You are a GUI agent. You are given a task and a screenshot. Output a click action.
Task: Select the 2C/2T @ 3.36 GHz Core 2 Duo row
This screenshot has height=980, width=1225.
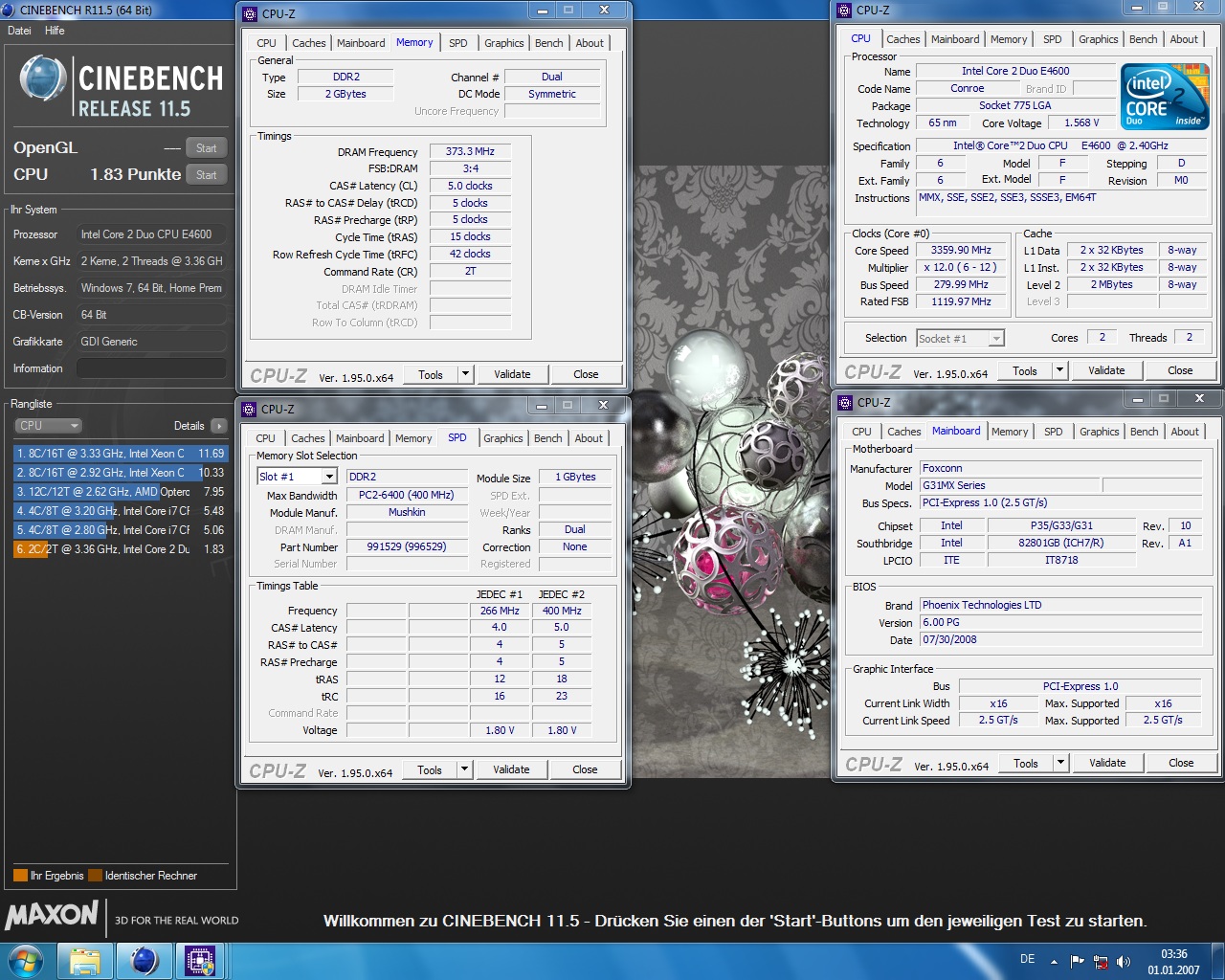121,549
